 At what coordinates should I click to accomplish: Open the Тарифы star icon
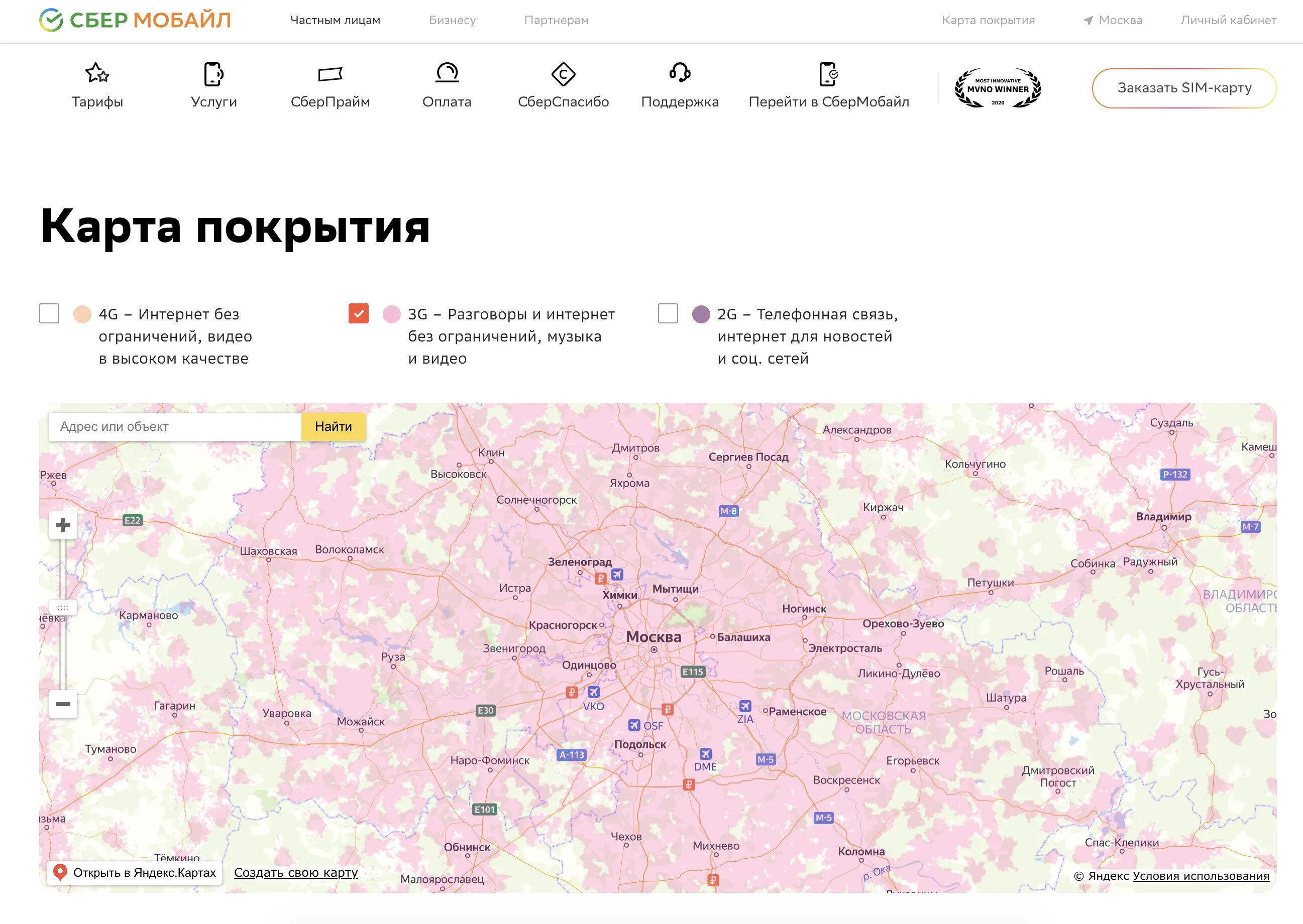pyautogui.click(x=97, y=74)
